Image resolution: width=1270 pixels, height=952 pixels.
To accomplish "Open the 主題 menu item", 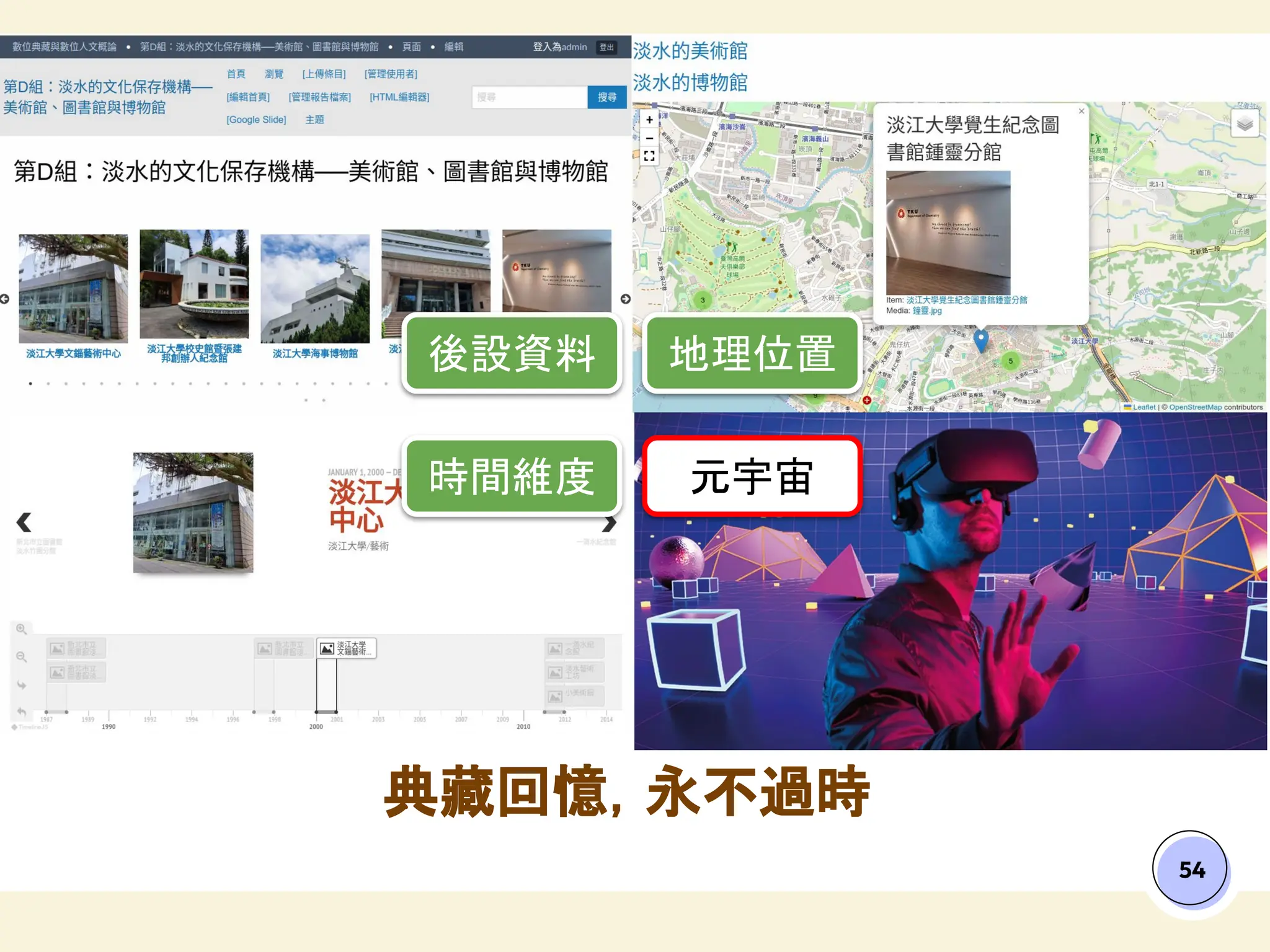I will click(x=314, y=120).
